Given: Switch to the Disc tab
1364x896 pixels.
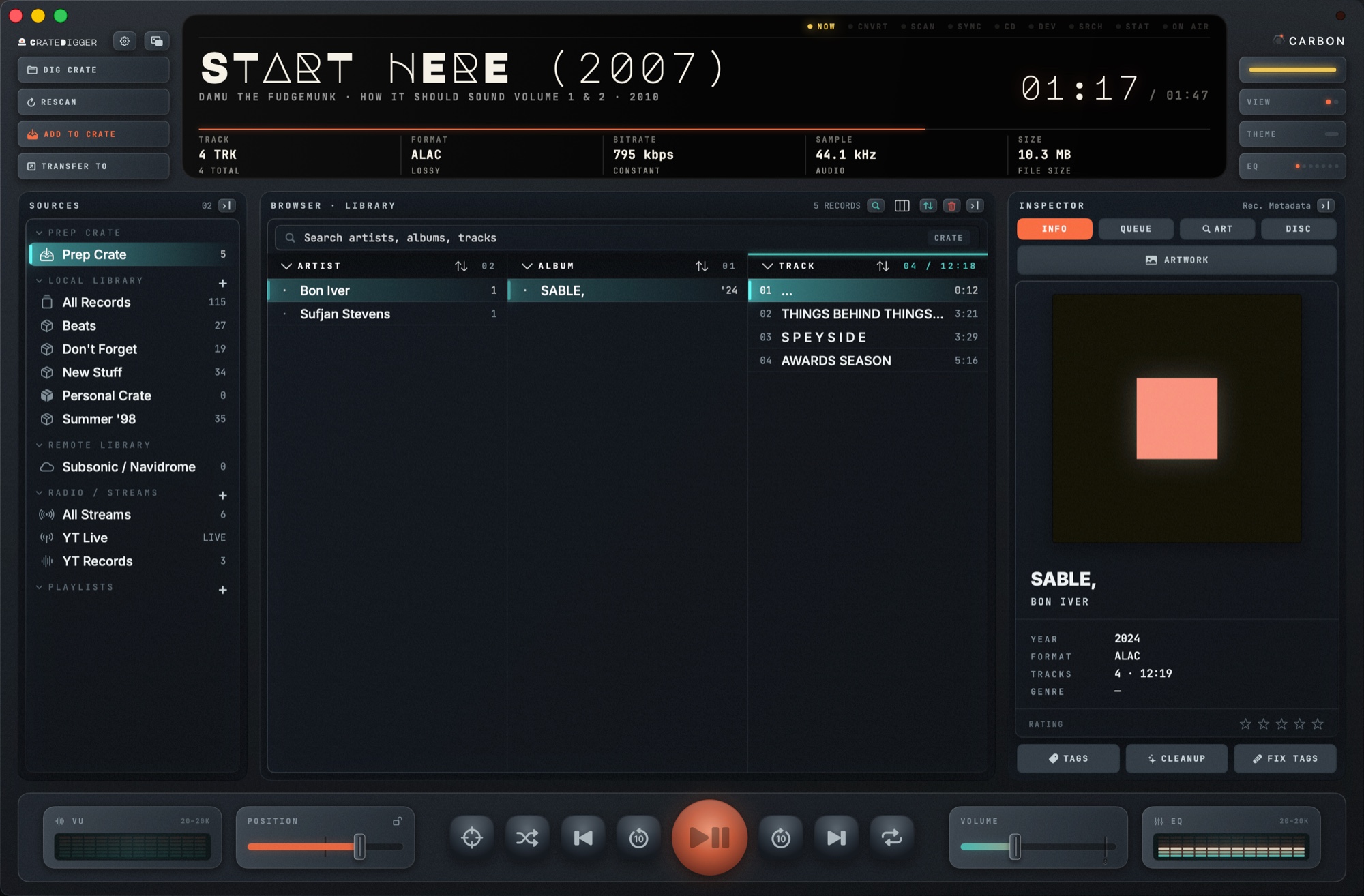Looking at the screenshot, I should pos(1299,229).
